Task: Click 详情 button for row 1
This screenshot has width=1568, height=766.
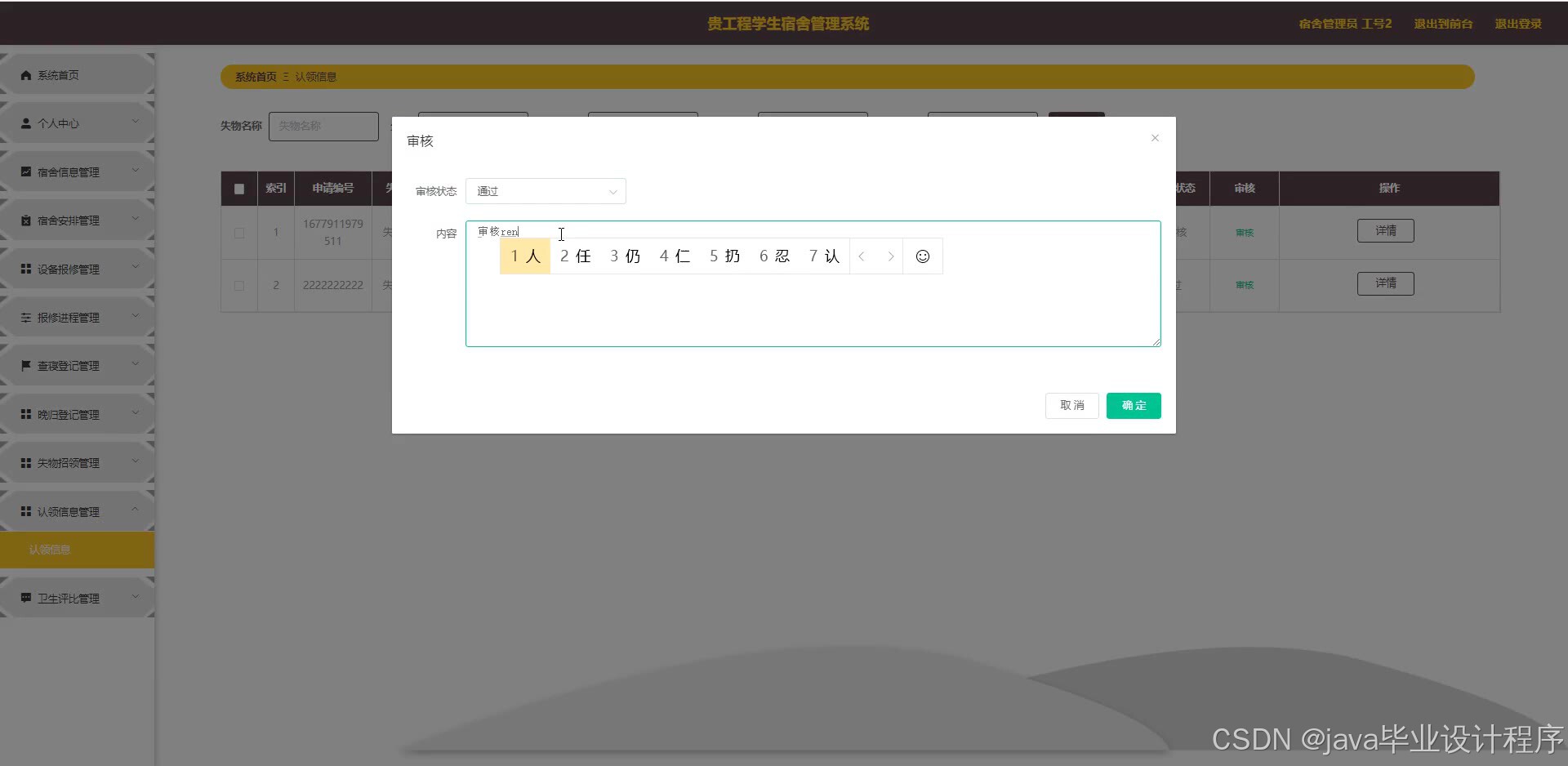Action: click(1386, 231)
